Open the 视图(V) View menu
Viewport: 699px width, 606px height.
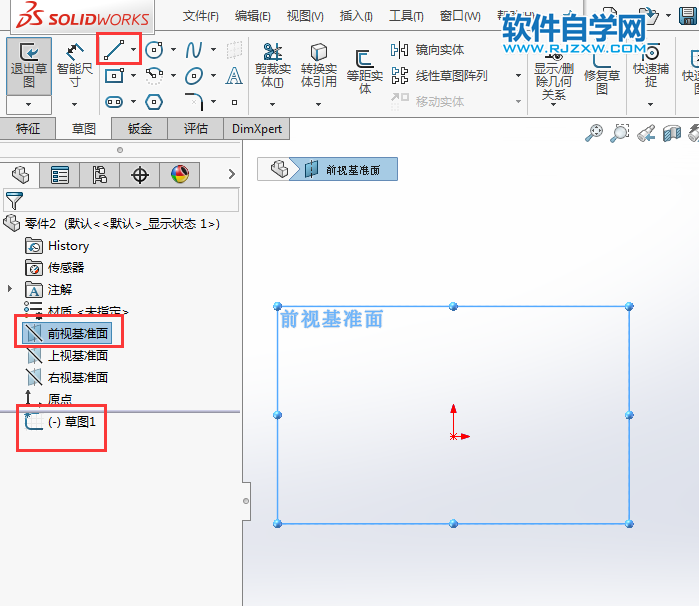[305, 16]
